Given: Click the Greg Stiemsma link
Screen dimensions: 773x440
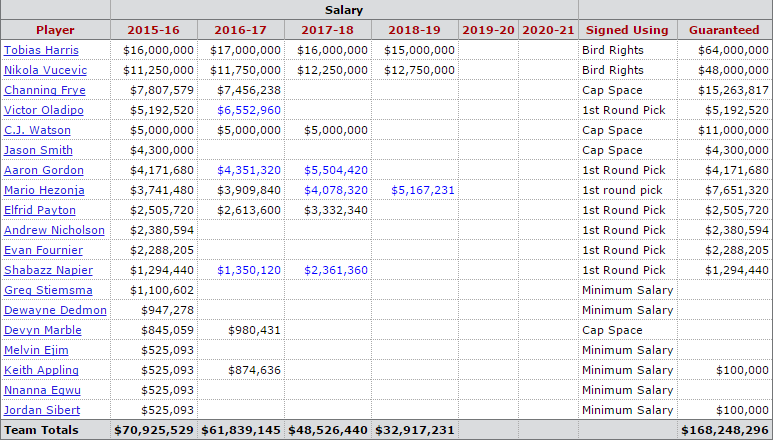Looking at the screenshot, I should tap(48, 290).
